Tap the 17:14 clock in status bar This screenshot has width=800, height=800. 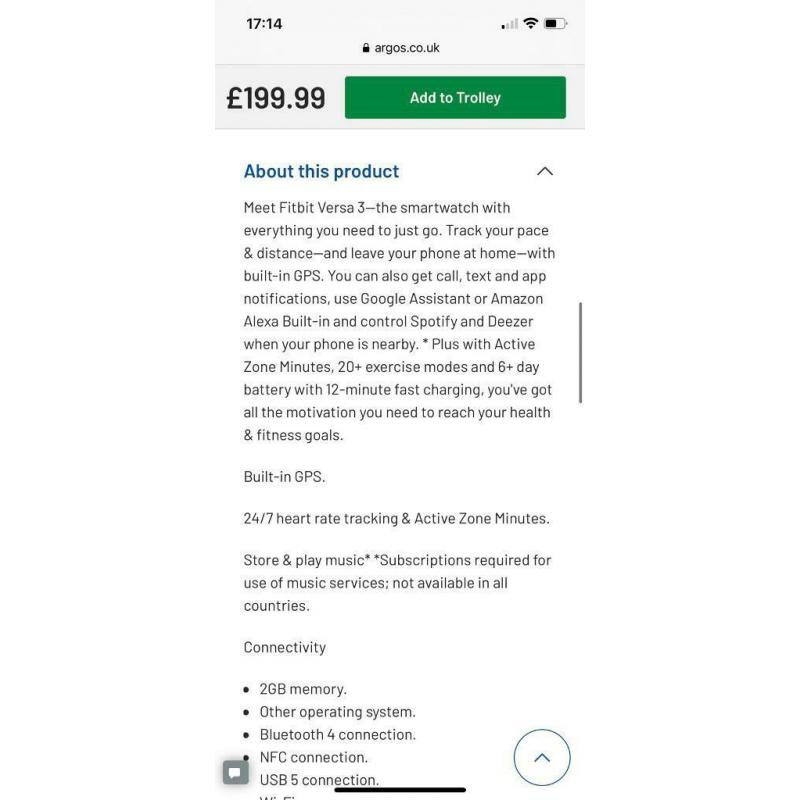point(264,24)
